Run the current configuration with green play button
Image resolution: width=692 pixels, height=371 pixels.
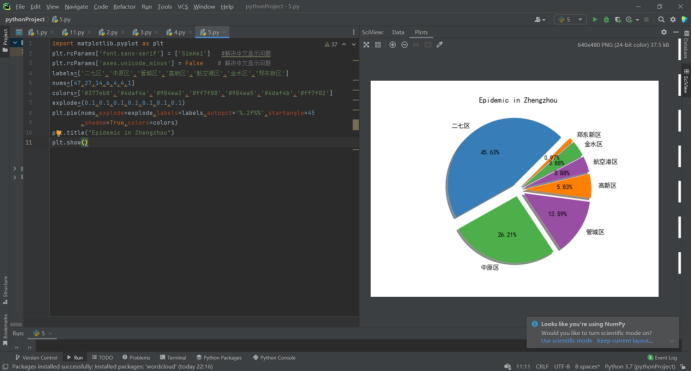(x=595, y=19)
